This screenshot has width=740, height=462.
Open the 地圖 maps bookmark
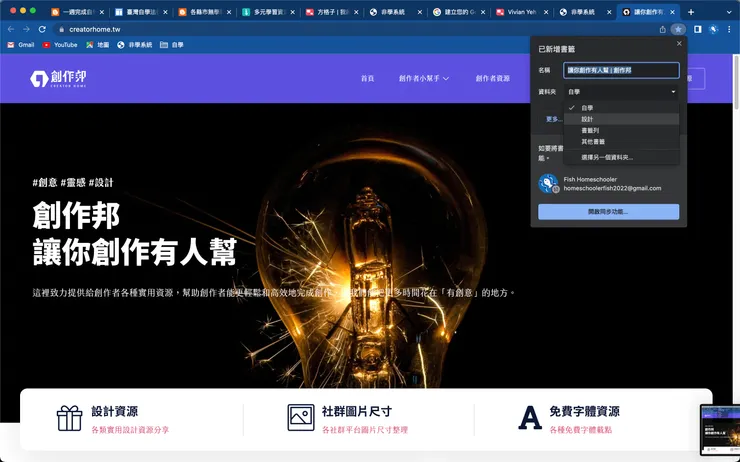(x=98, y=45)
